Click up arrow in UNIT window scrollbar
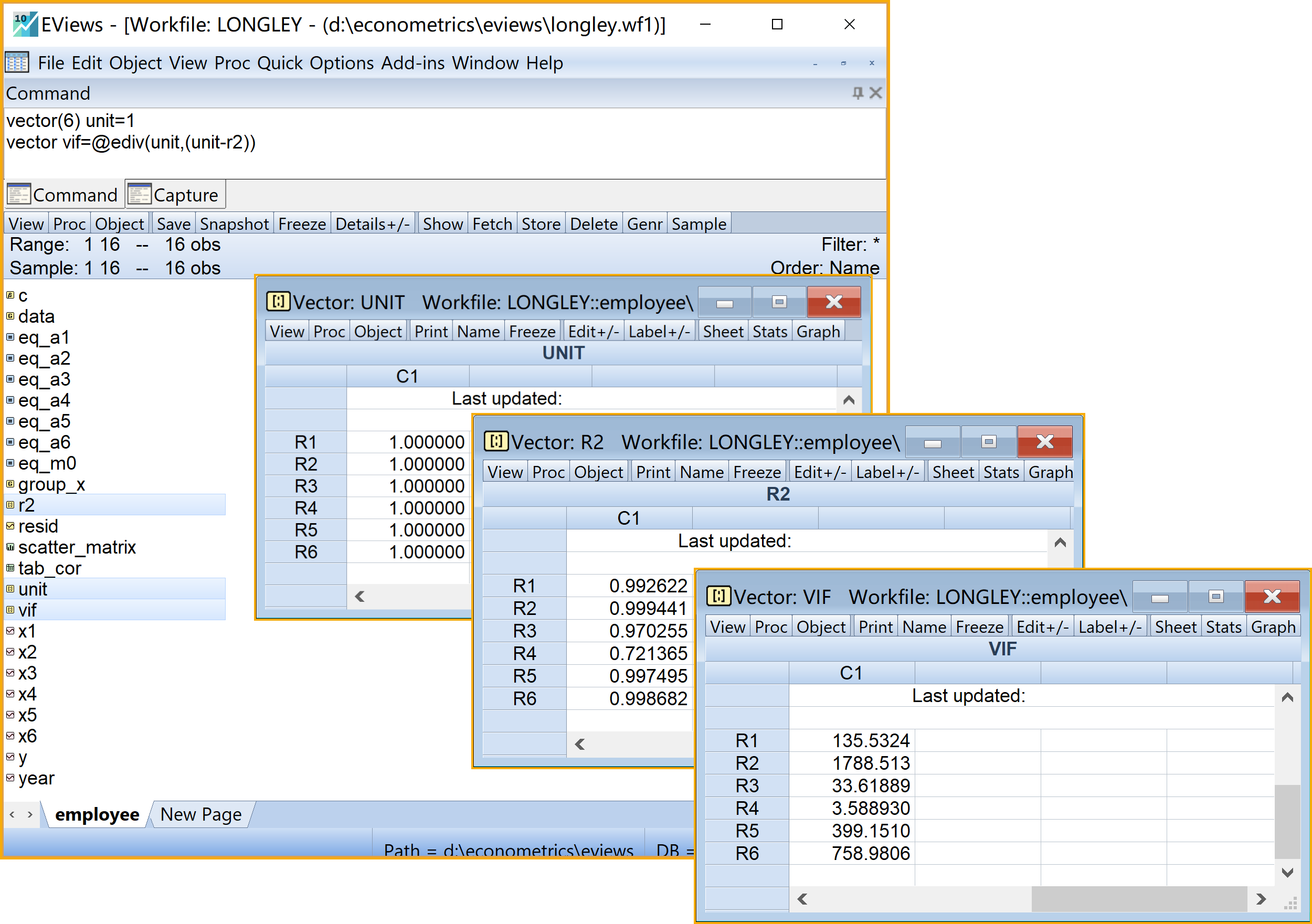This screenshot has height=924, width=1312. coord(849,400)
